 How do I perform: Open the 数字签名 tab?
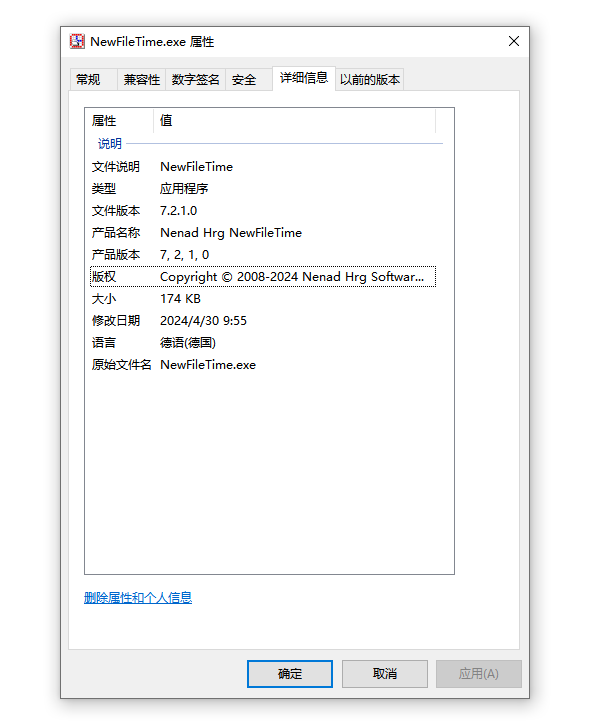pyautogui.click(x=195, y=80)
